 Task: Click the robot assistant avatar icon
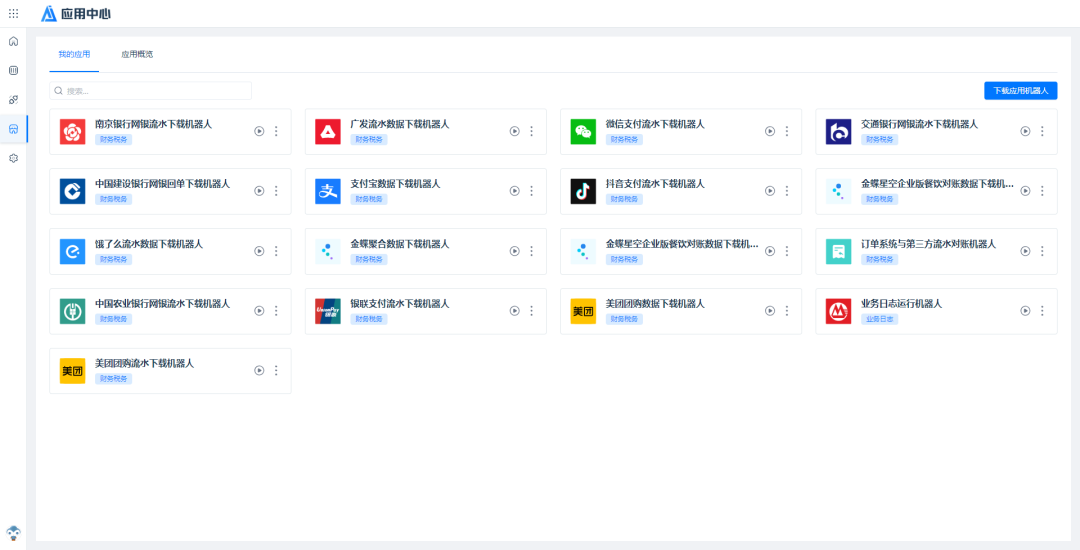(x=13, y=533)
